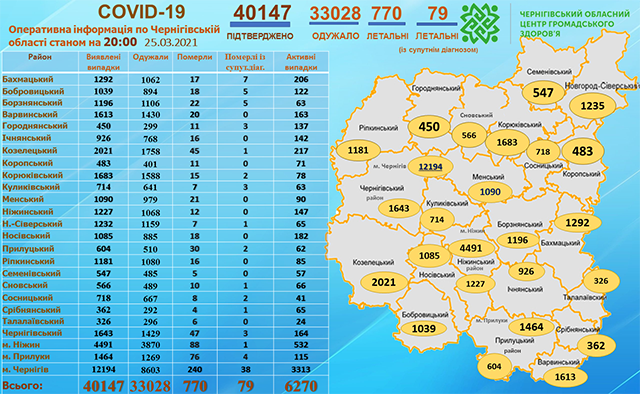Click the 6270 active cases total
This screenshot has width=640, height=394.
tap(301, 386)
